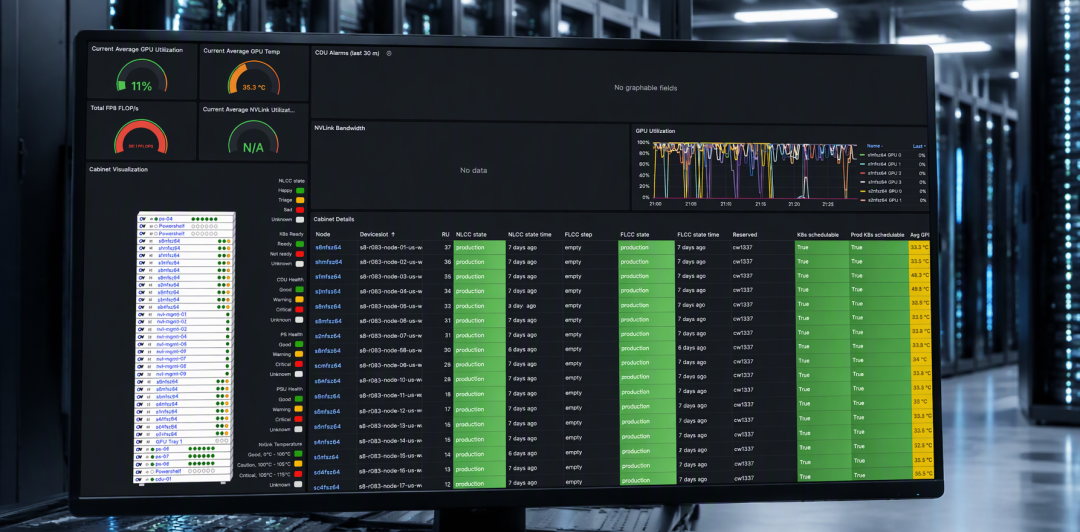
Task: Open the nvl-mgmt-01 link in cabinet rack
Action: 172,314
